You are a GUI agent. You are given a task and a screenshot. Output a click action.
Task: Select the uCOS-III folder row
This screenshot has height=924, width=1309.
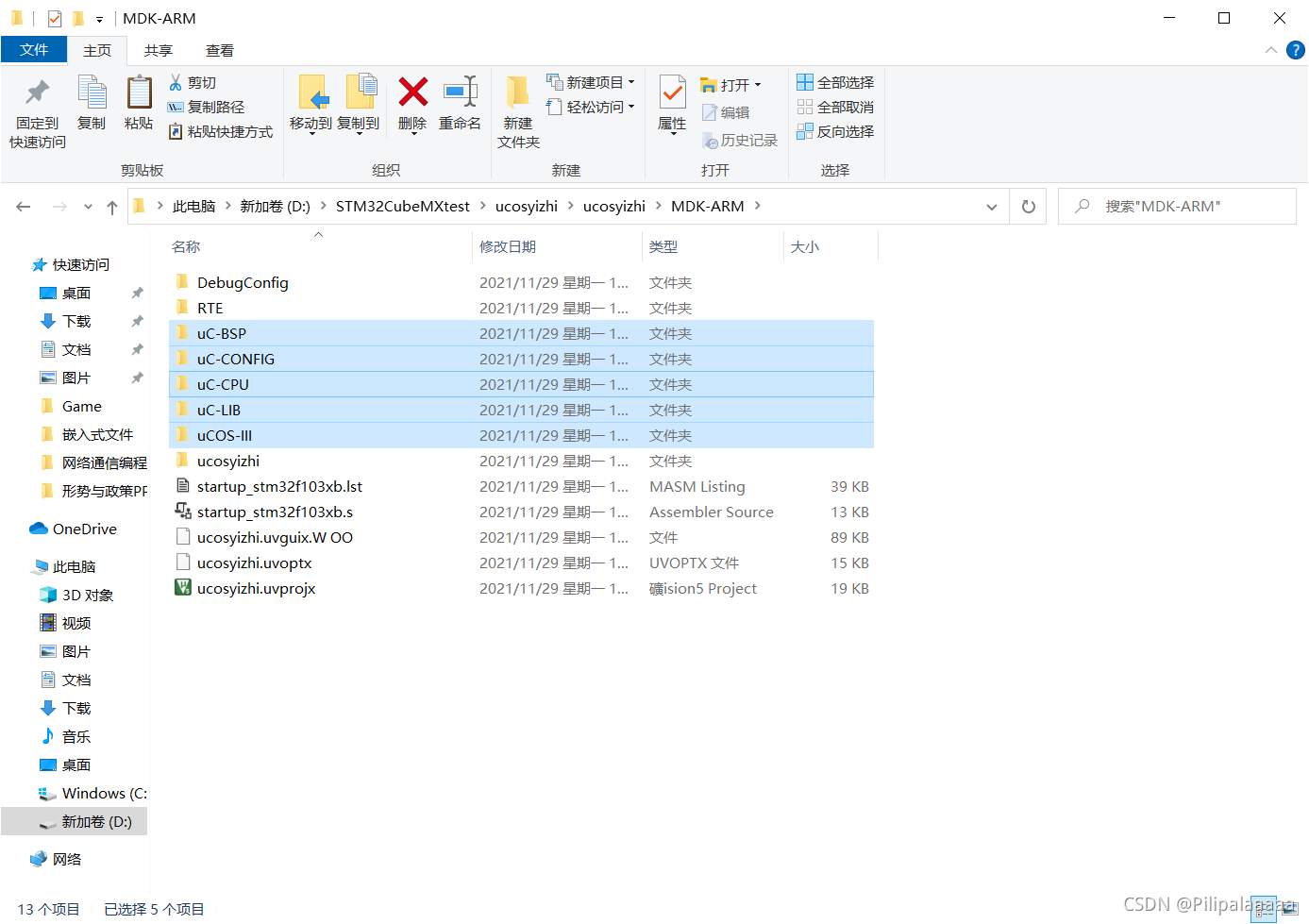point(521,435)
